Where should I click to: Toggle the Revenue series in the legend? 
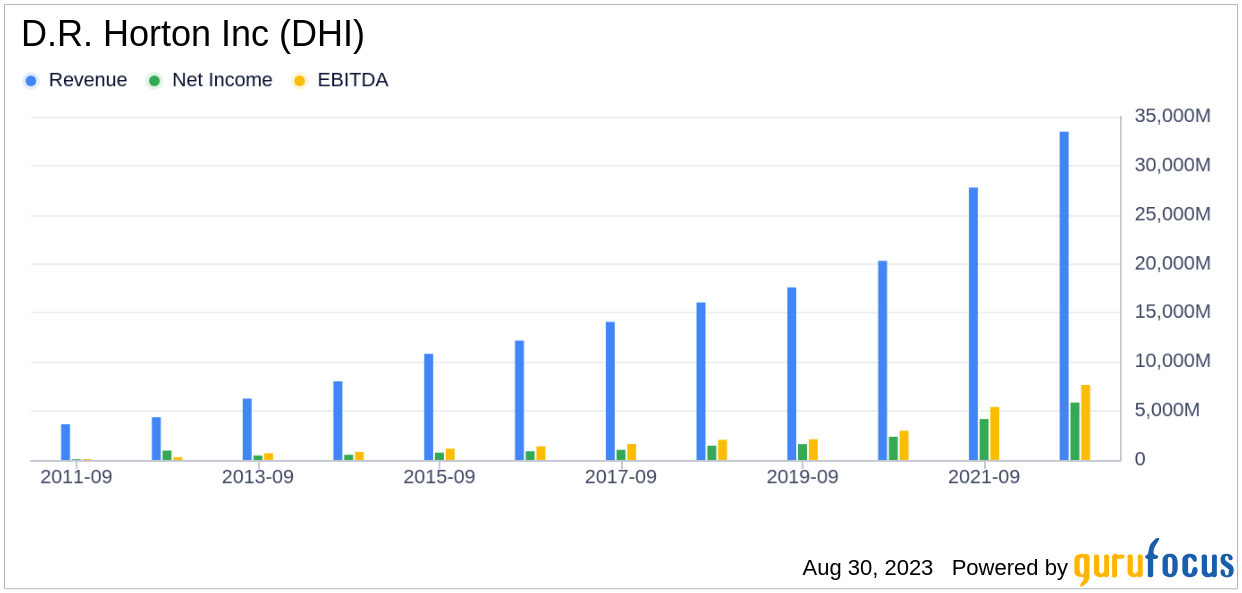76,80
